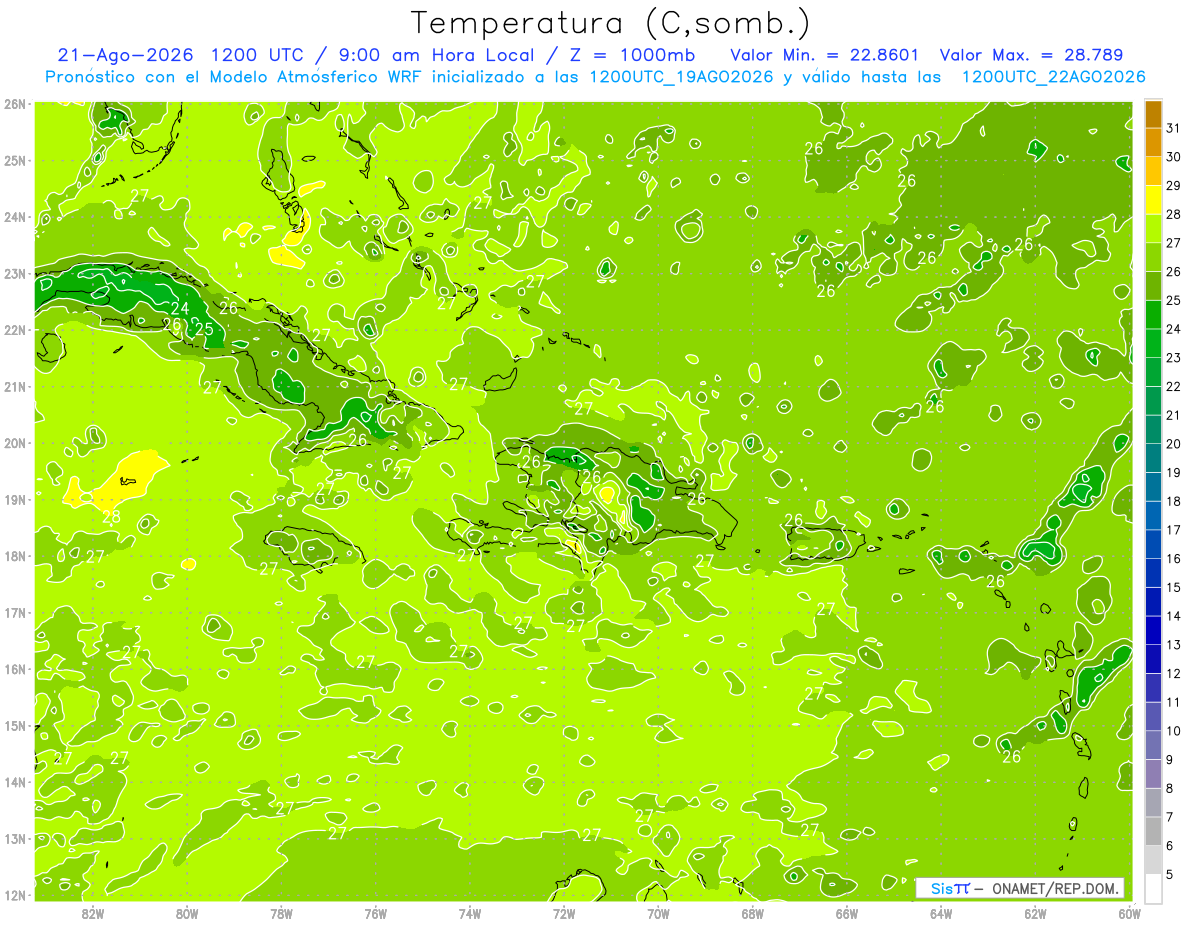
Task: Pick the legend swatch between 24 and 25
Action: (1153, 315)
